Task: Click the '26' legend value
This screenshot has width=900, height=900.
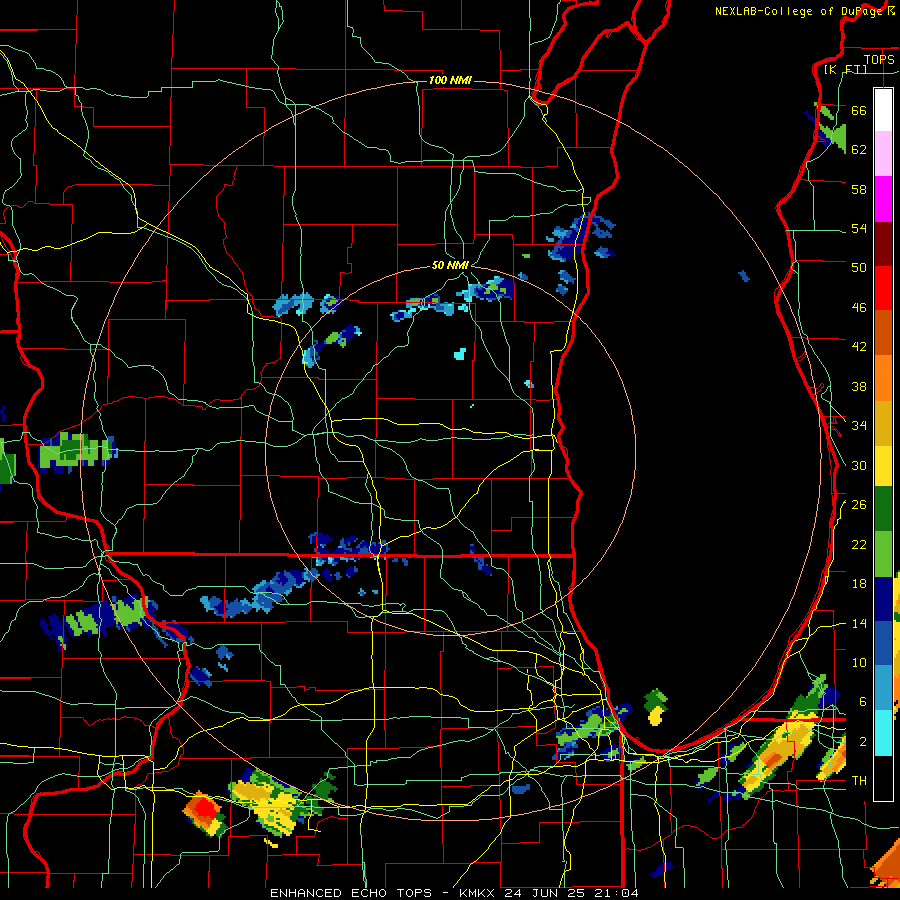Action: pos(859,505)
